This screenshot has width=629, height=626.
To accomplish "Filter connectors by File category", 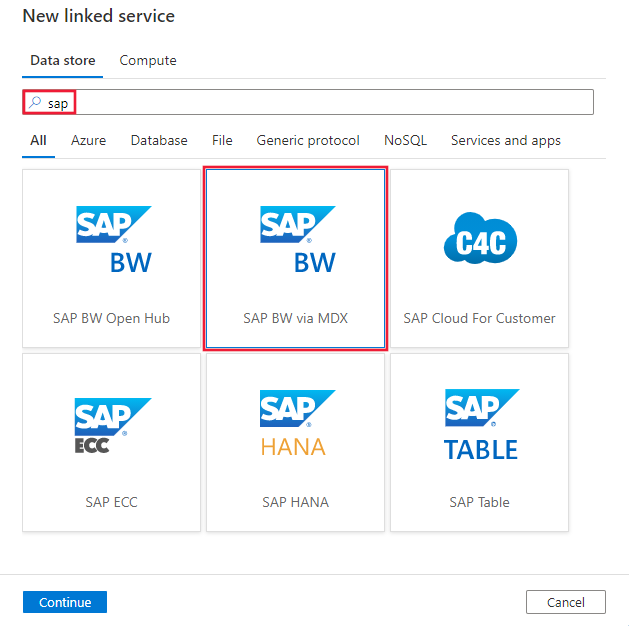I will point(222,141).
